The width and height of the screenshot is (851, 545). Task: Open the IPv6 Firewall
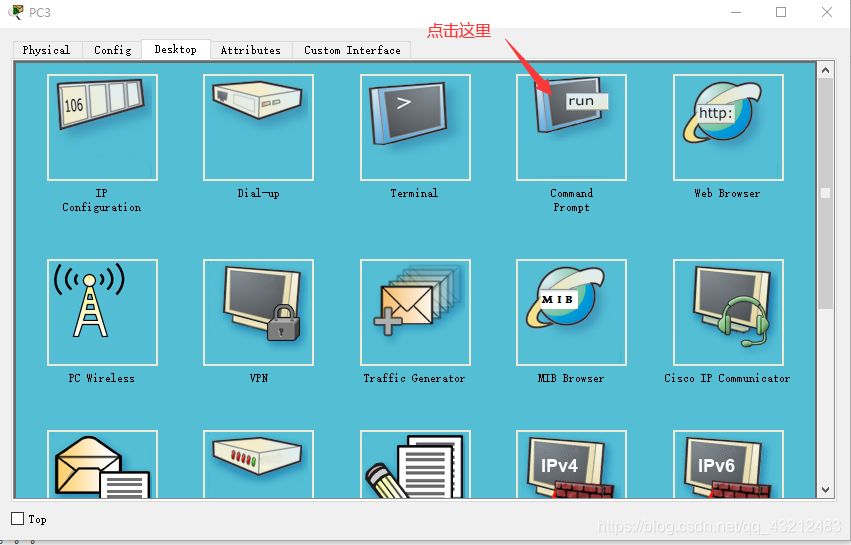[728, 464]
